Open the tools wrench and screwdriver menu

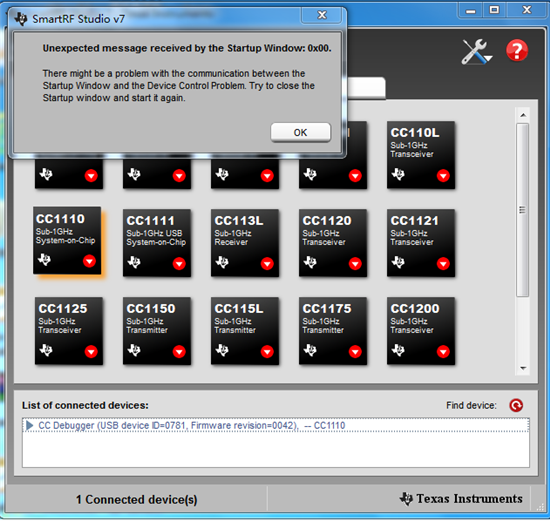click(476, 52)
